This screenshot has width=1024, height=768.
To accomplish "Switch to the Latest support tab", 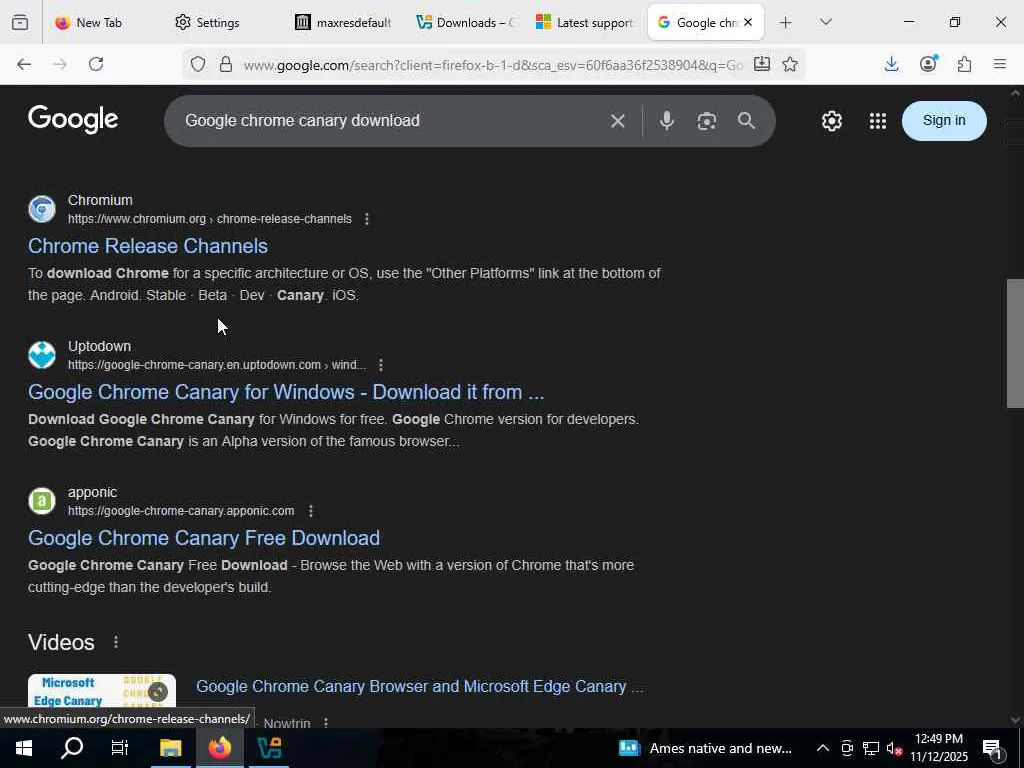I will tap(584, 22).
